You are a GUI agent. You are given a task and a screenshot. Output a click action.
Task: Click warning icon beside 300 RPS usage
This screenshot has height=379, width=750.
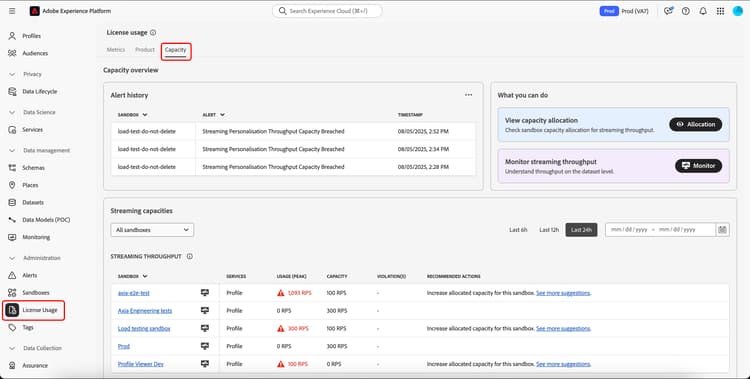tap(281, 328)
